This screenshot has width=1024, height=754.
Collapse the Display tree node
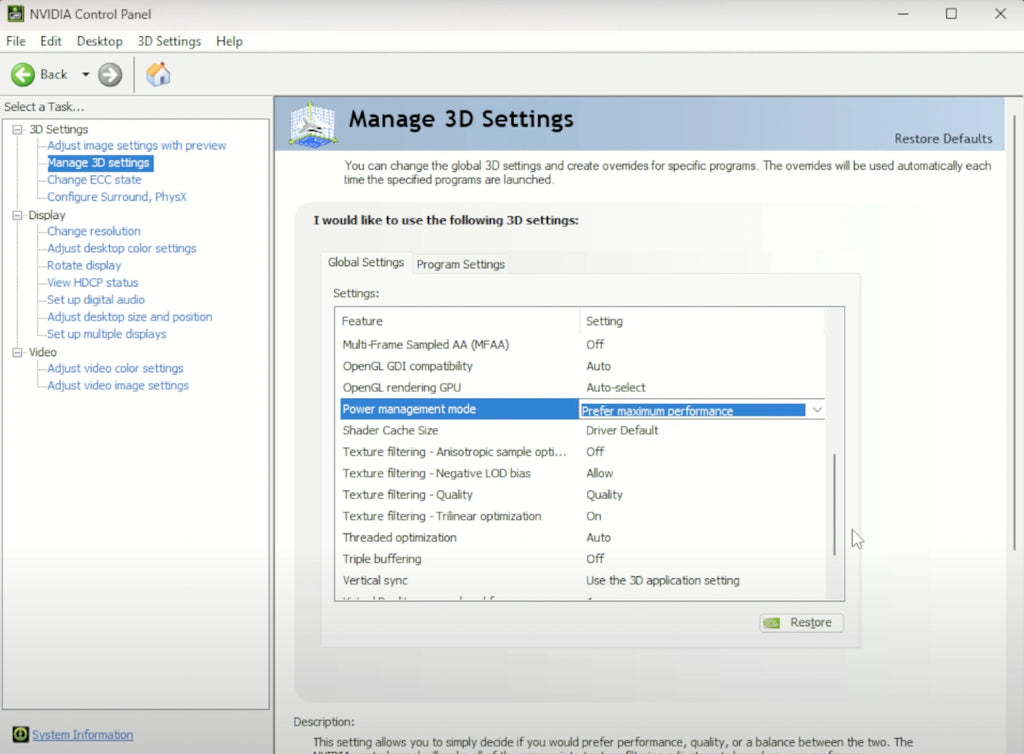(x=18, y=215)
